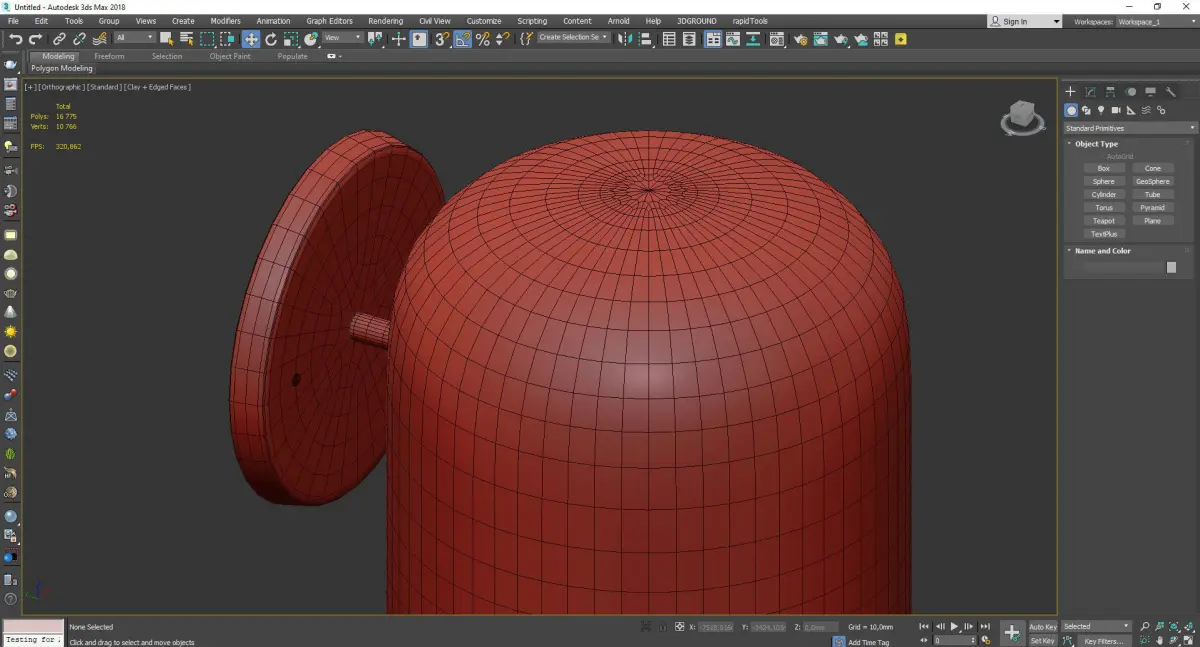Open the Scripting menu
Viewport: 1200px width, 647px height.
pos(532,21)
